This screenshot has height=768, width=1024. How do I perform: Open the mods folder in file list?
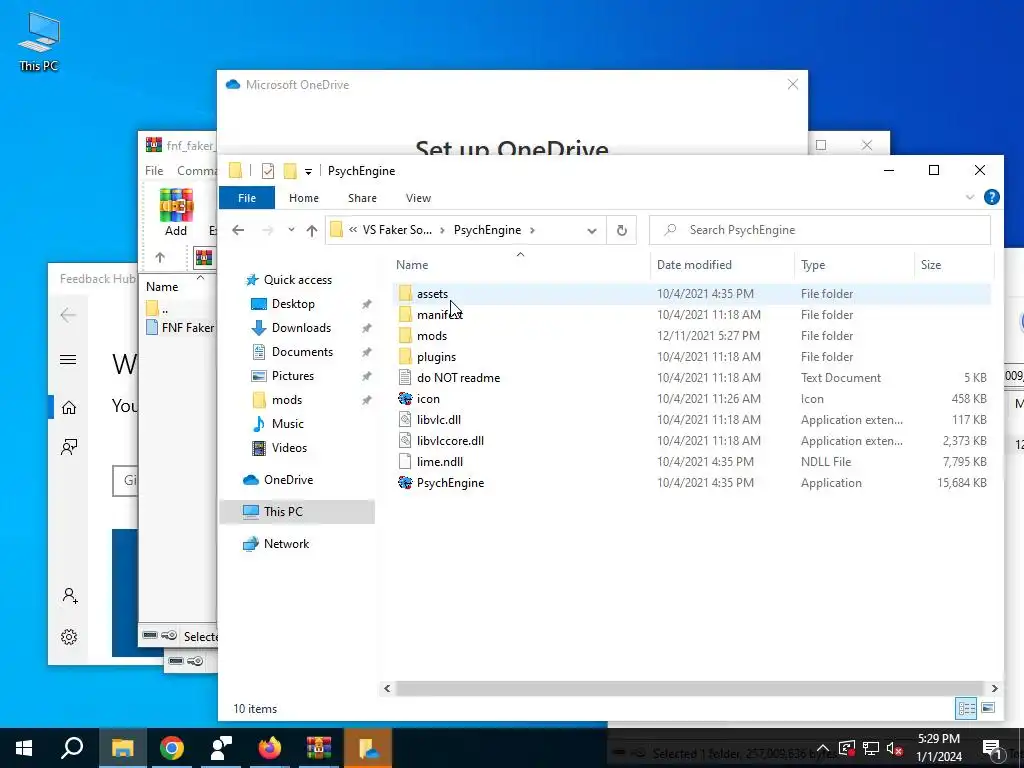click(432, 336)
